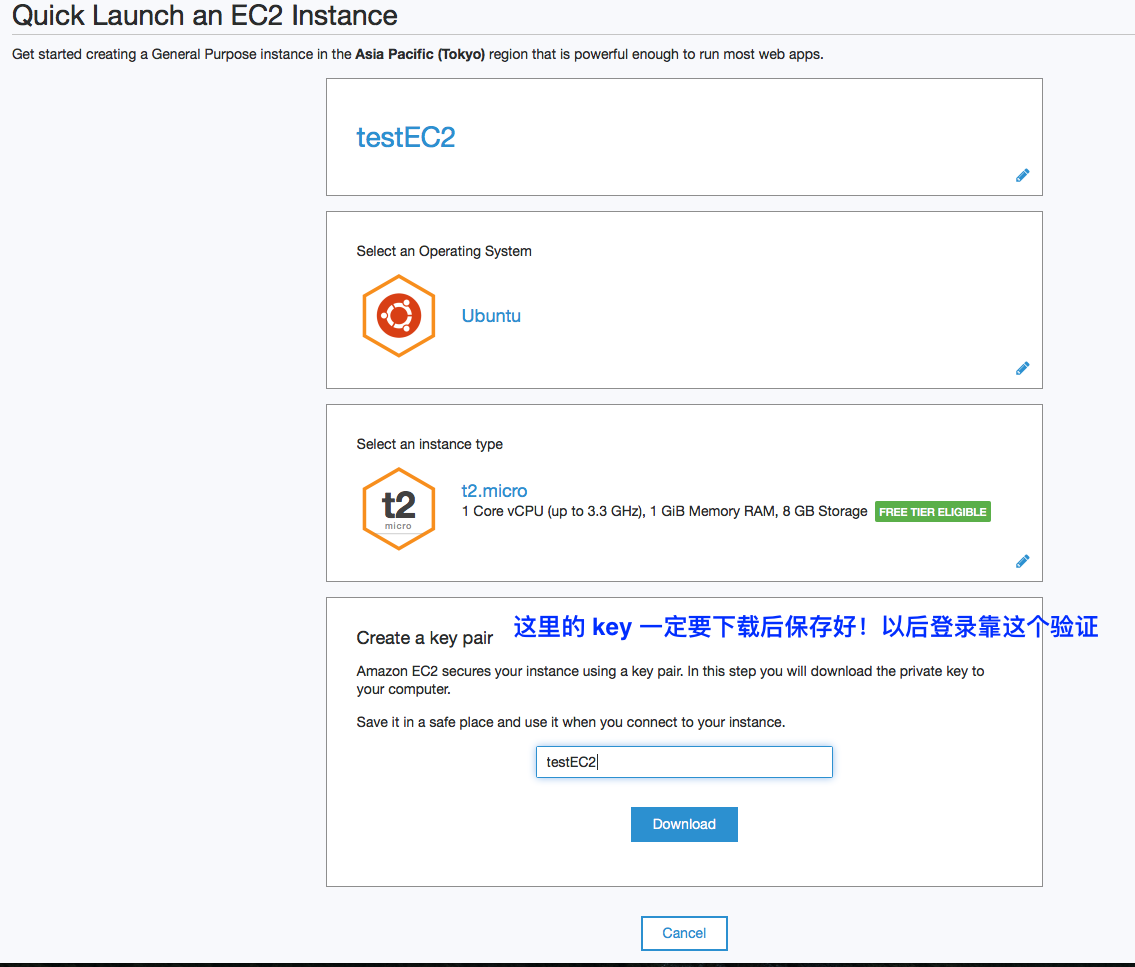
Task: Click 'Select an instance type' label
Action: 429,444
